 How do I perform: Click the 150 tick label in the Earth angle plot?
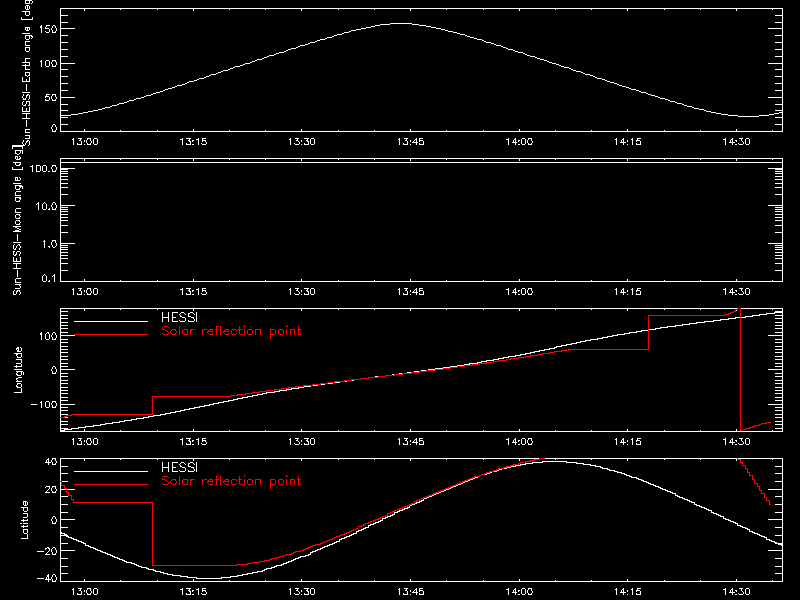coord(47,29)
